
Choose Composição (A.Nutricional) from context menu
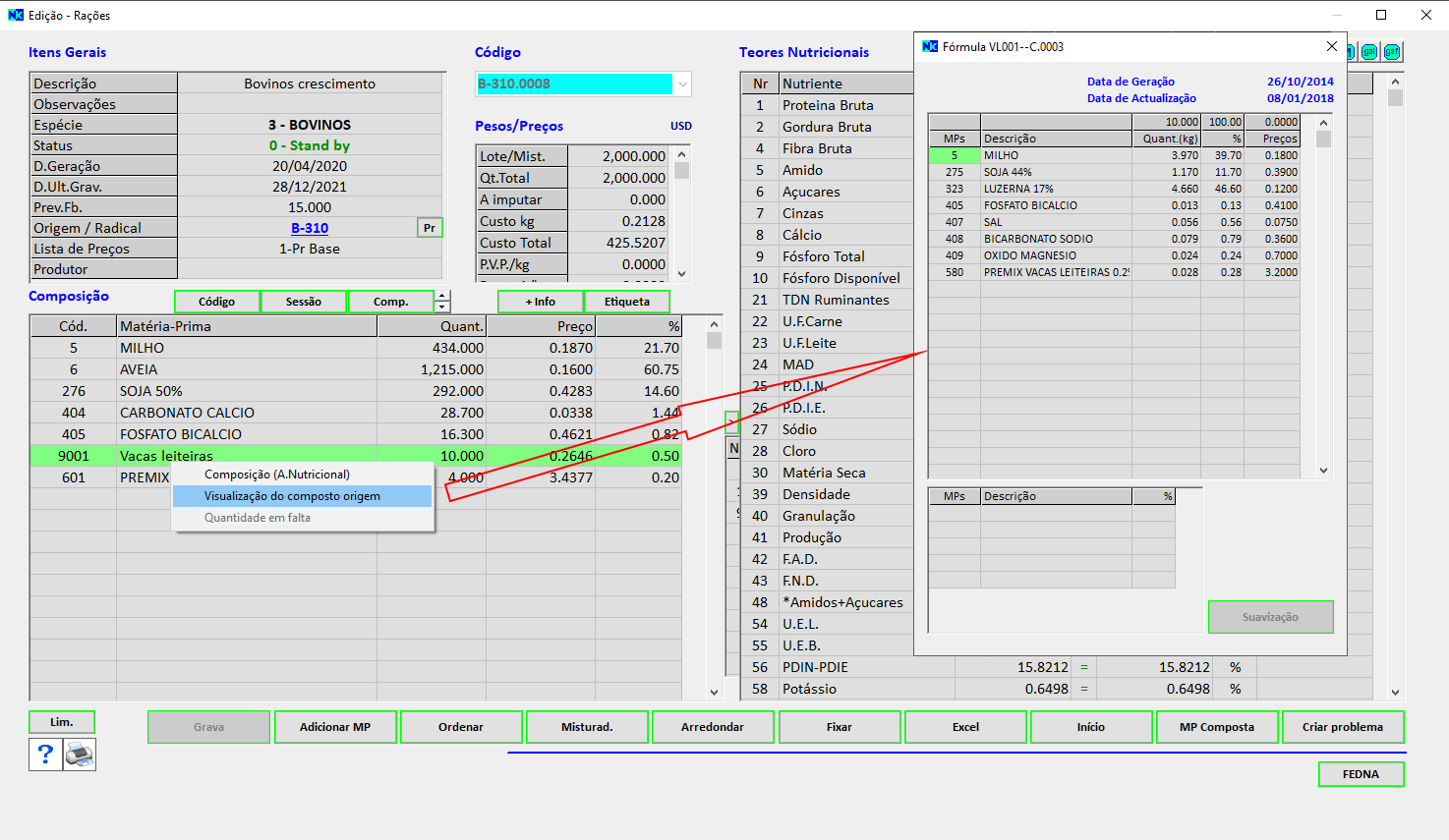click(277, 475)
